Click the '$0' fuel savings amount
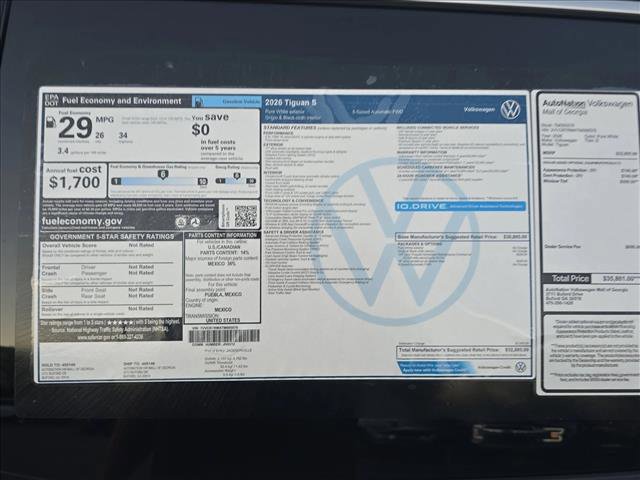Viewport: 640px width, 480px height. (200, 130)
